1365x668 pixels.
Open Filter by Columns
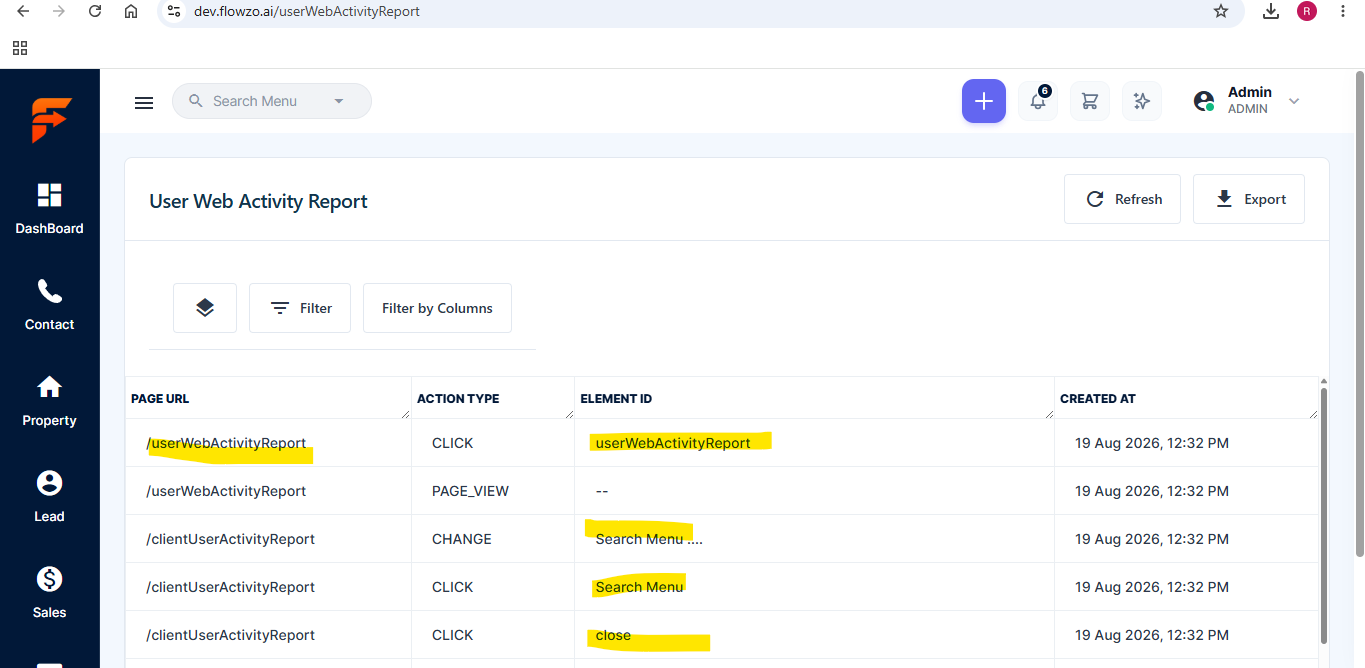[x=437, y=308]
